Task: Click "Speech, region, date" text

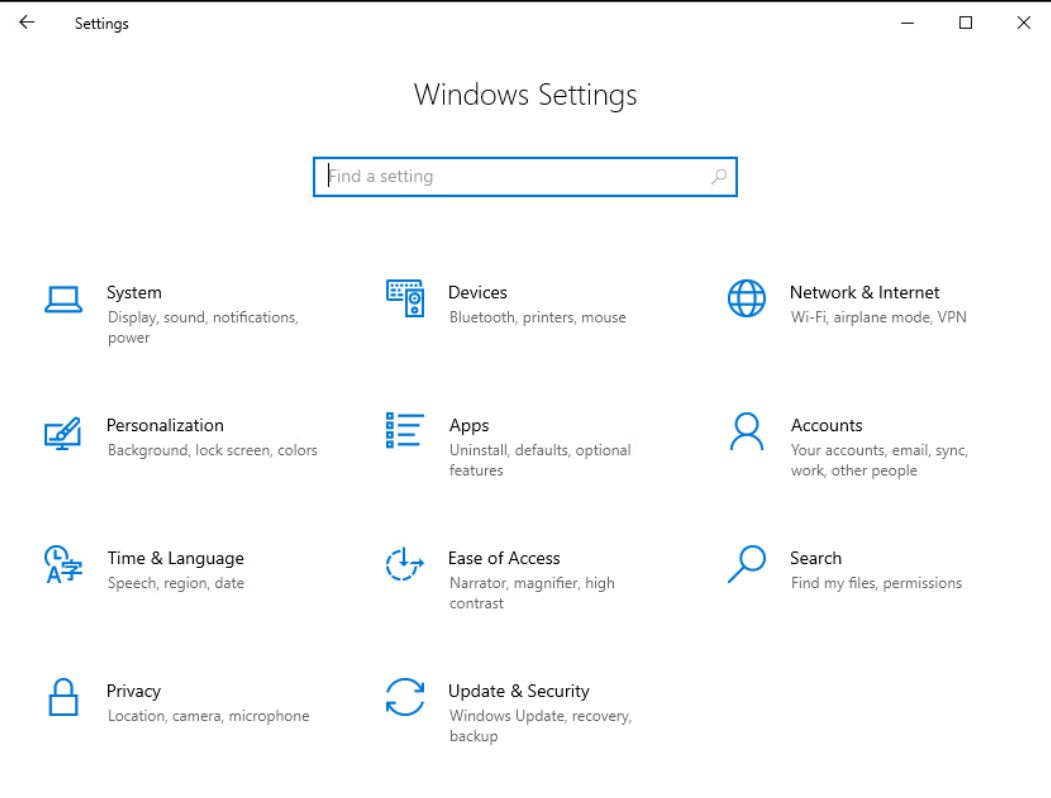Action: (x=176, y=584)
